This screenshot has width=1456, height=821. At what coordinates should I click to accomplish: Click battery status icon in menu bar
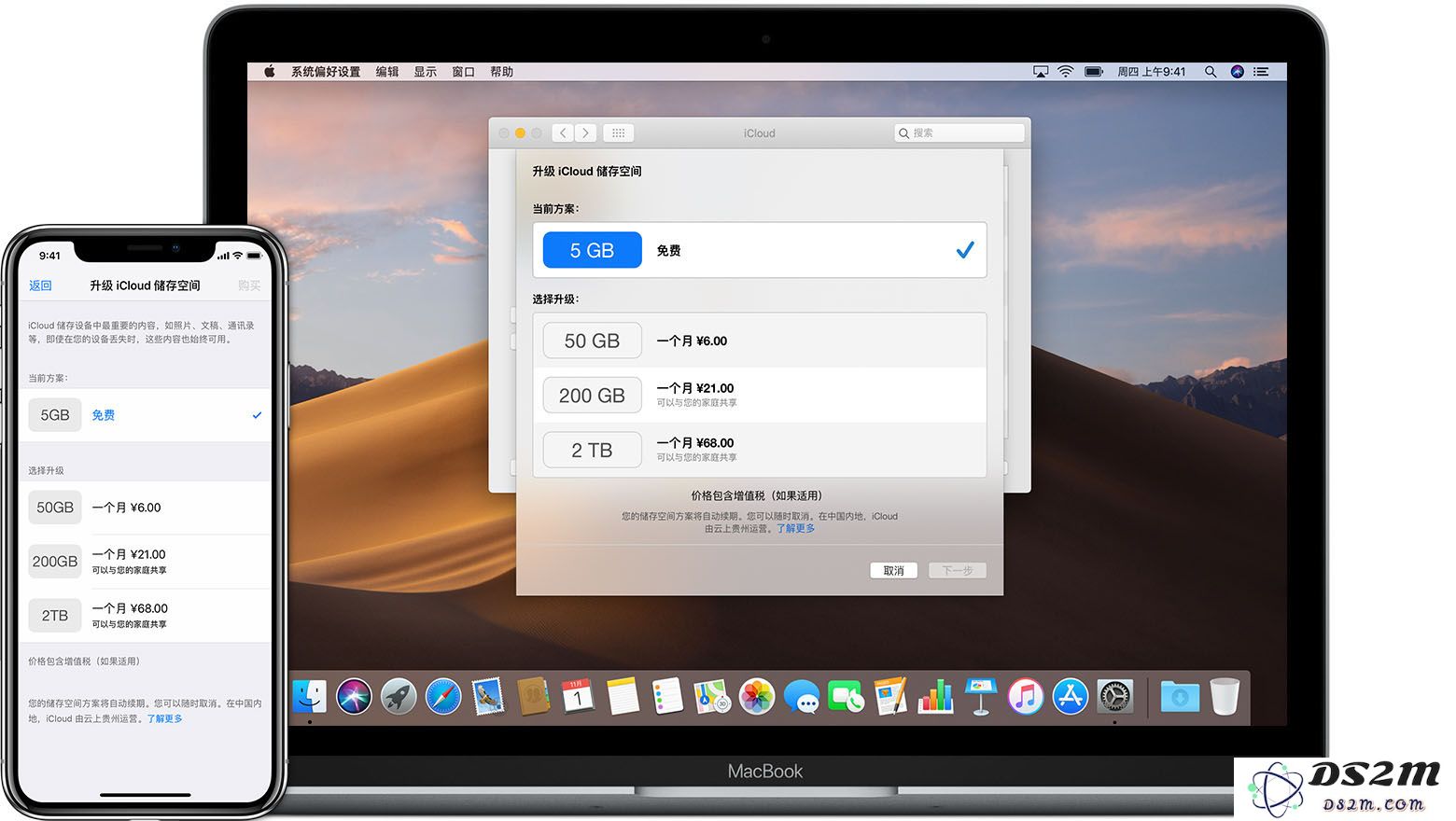pyautogui.click(x=1094, y=72)
